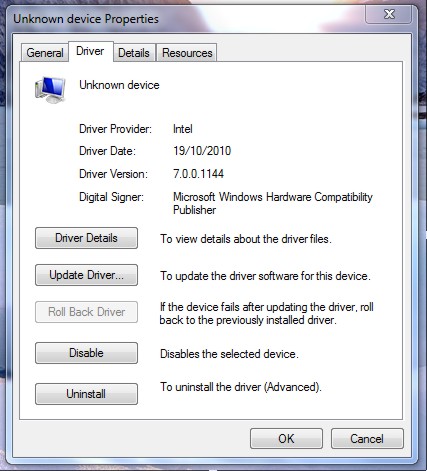Click the Unknown device computer icon
Image resolution: width=427 pixels, height=471 pixels.
click(50, 90)
